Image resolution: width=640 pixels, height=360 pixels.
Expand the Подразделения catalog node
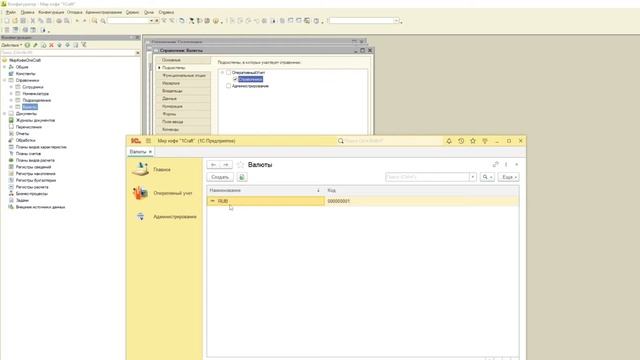click(11, 100)
